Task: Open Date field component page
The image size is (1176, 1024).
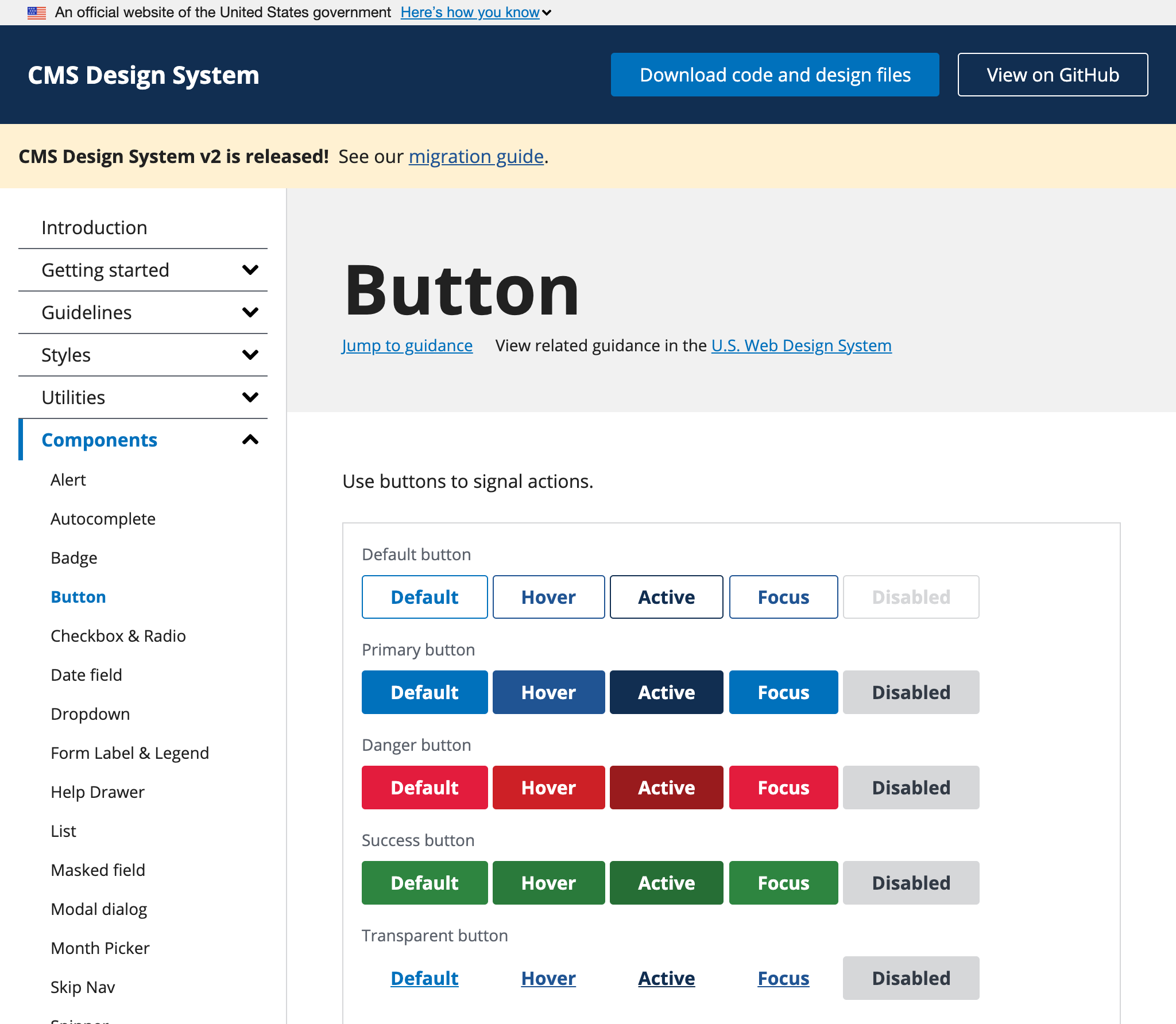Action: pyautogui.click(x=87, y=675)
